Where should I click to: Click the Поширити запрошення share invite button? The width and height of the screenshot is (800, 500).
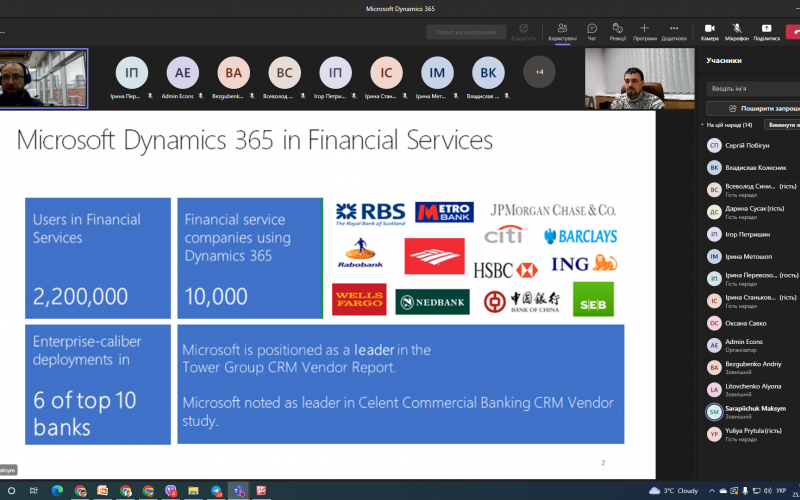click(x=753, y=108)
